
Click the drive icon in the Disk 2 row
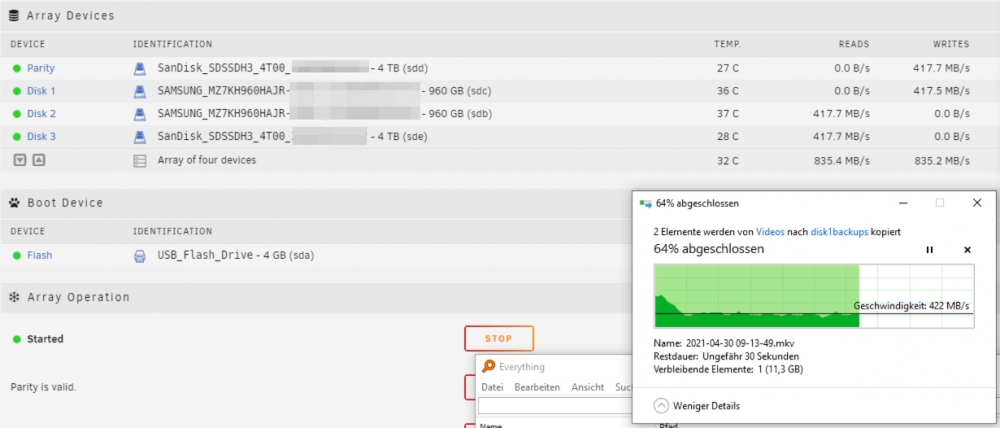click(x=139, y=114)
